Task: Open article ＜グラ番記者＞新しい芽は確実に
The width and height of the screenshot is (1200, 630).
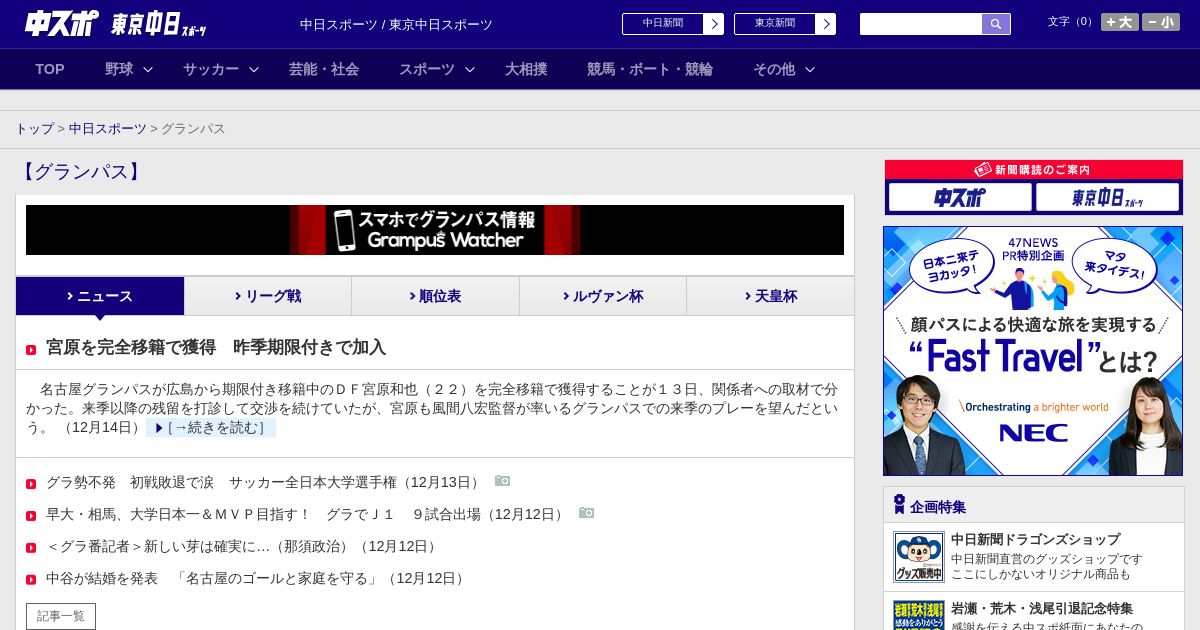Action: [x=244, y=546]
